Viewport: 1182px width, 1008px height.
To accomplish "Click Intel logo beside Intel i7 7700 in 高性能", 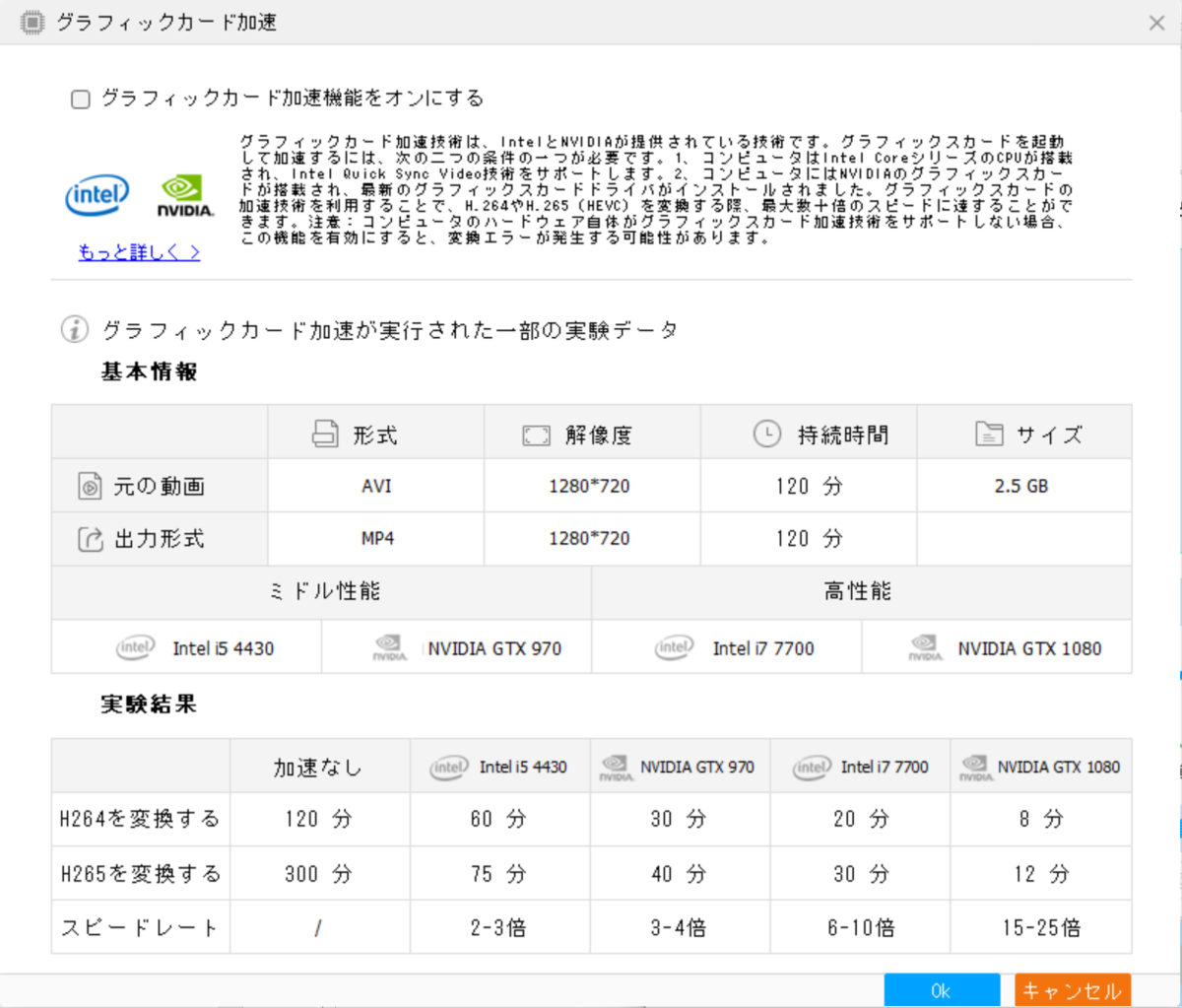I will (x=675, y=647).
